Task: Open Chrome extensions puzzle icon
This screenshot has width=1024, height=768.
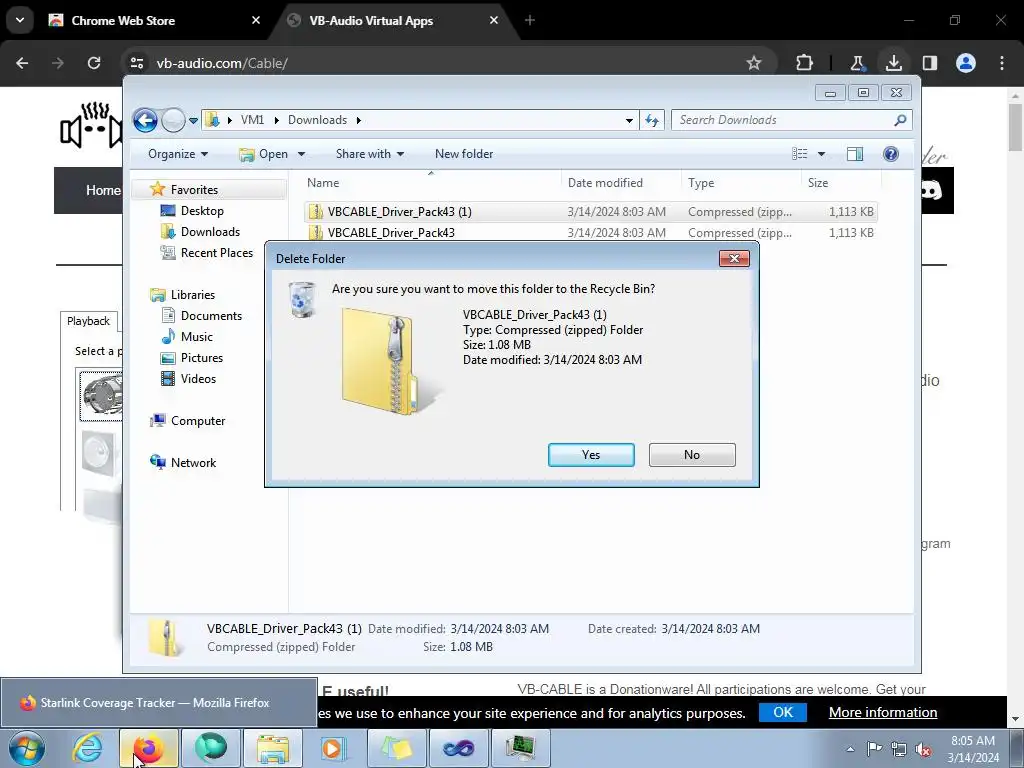Action: 805,63
